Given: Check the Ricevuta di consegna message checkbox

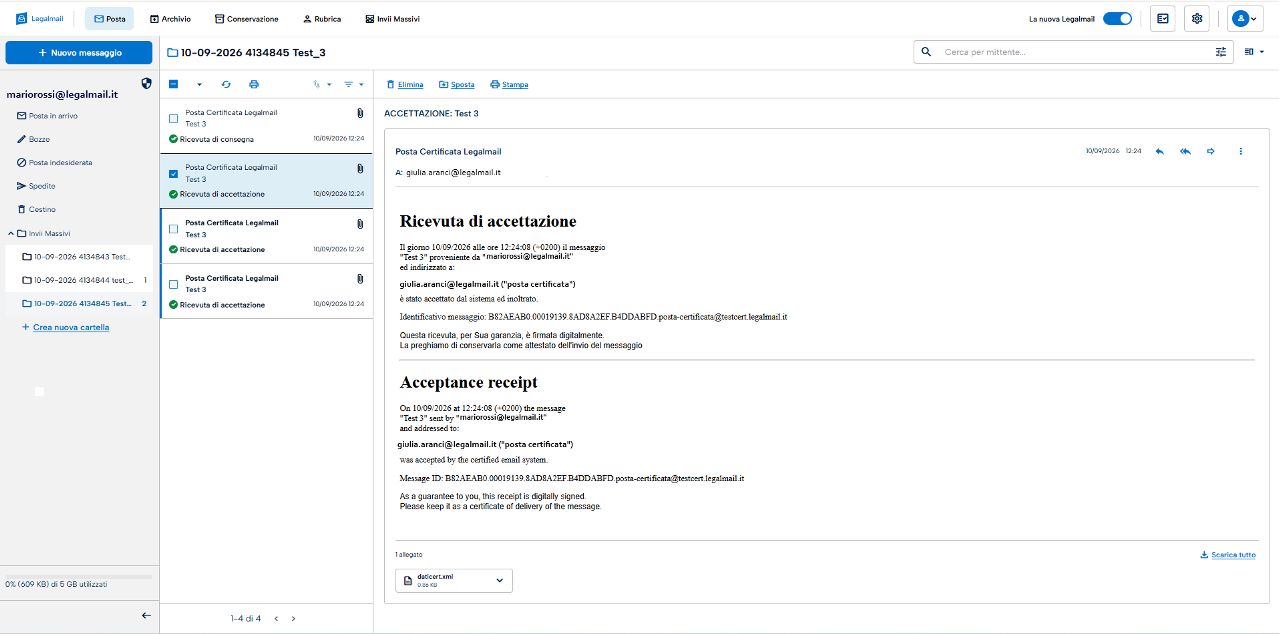Looking at the screenshot, I should (x=174, y=118).
